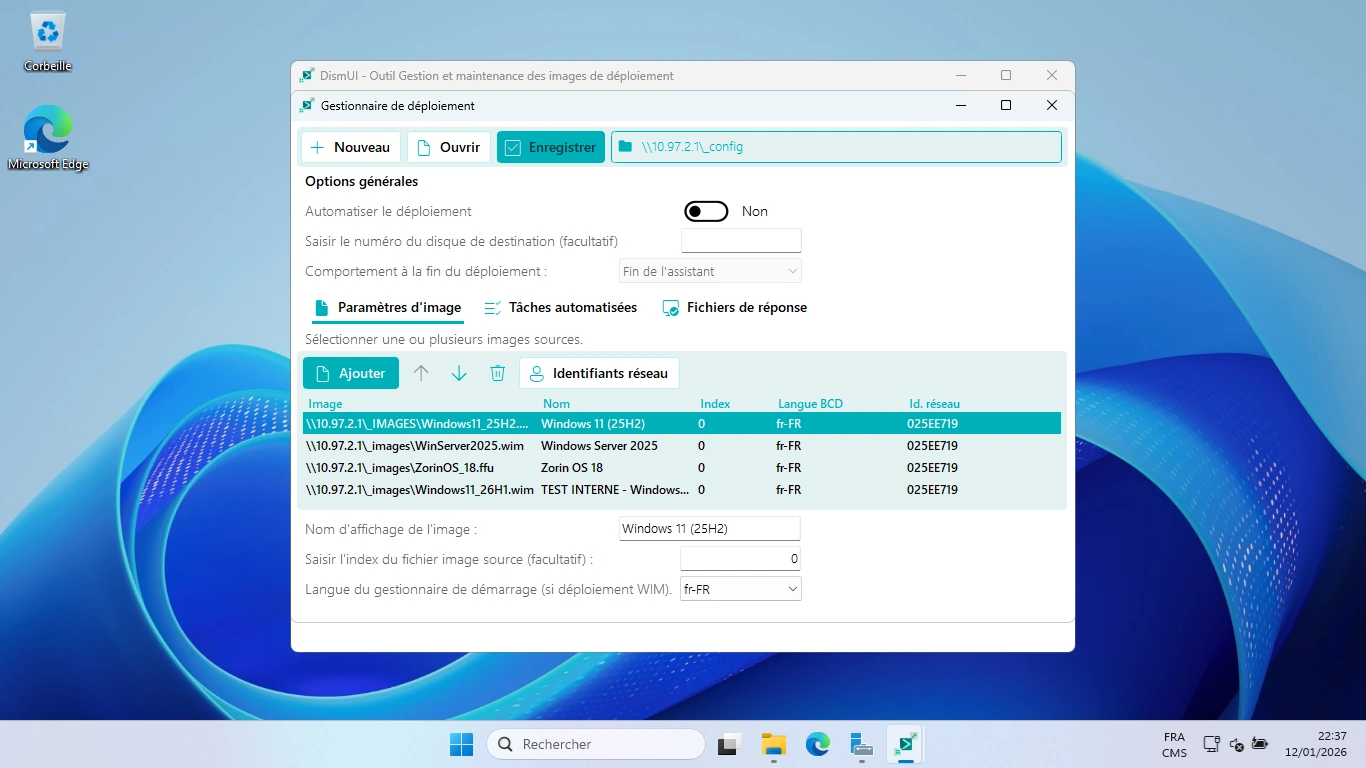
Task: Move selected image up with arrow icon
Action: click(x=421, y=373)
